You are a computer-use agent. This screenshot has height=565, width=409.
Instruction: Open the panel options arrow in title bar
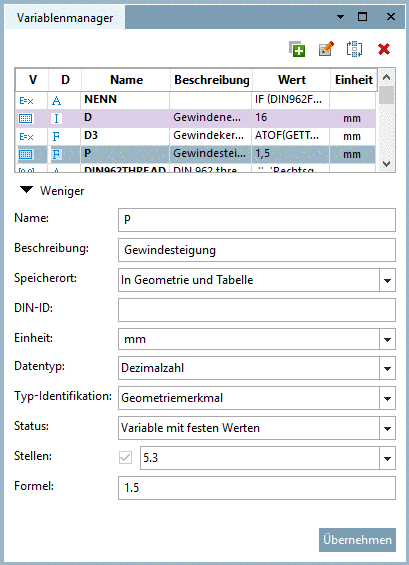pyautogui.click(x=340, y=17)
